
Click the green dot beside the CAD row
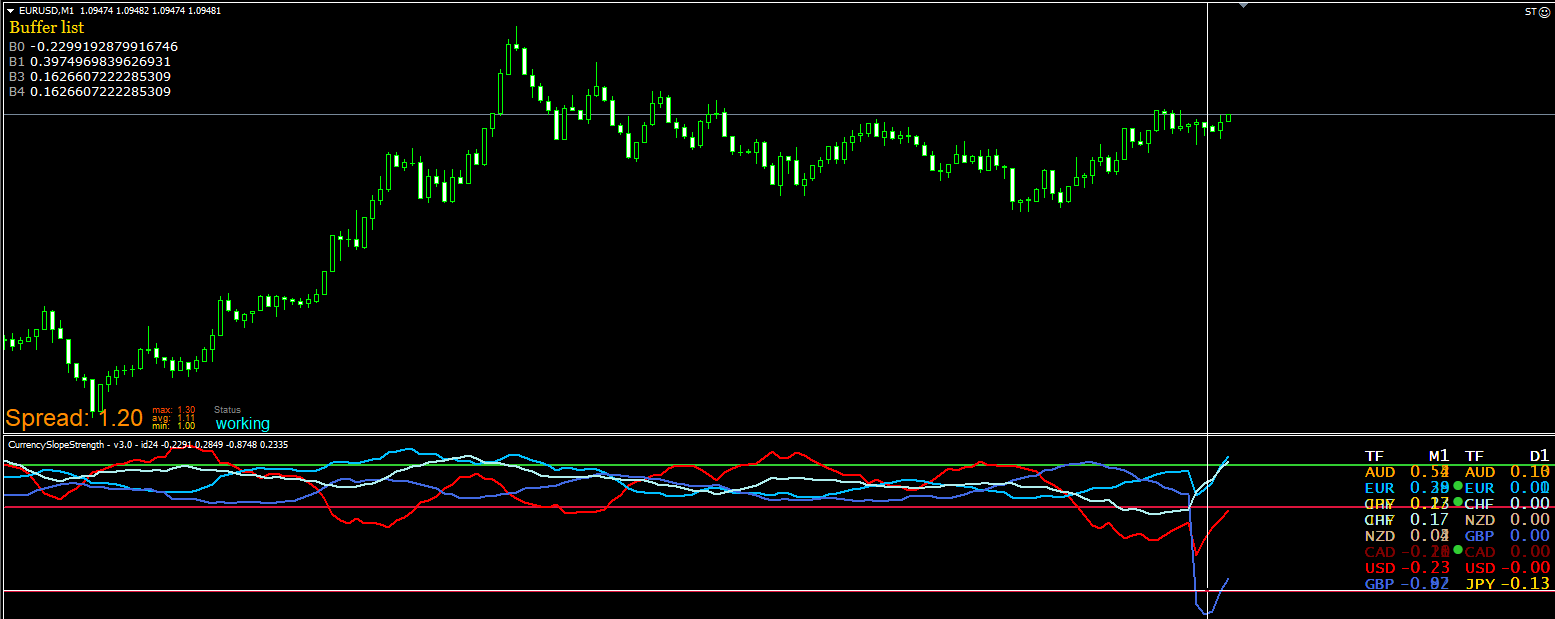[x=1458, y=550]
